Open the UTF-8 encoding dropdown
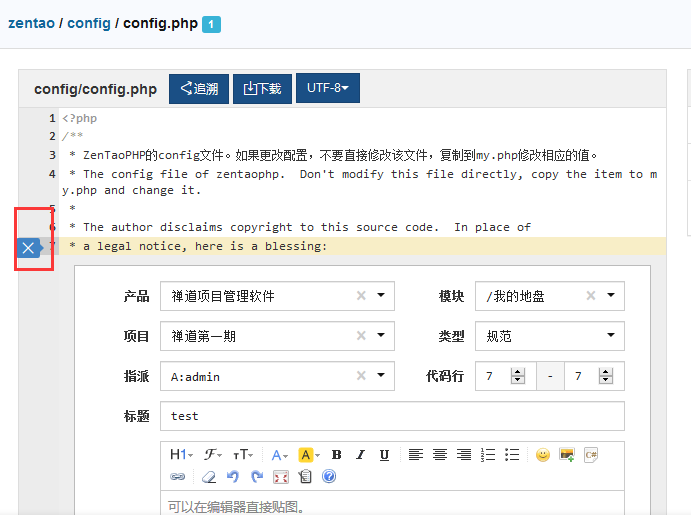The width and height of the screenshot is (691, 515). coord(328,88)
